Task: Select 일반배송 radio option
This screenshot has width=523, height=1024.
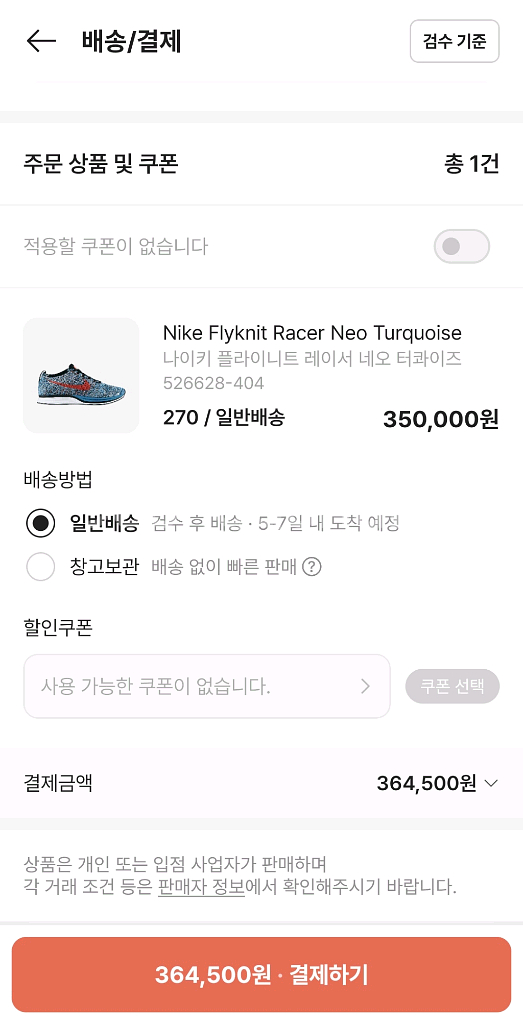Action: 40,523
